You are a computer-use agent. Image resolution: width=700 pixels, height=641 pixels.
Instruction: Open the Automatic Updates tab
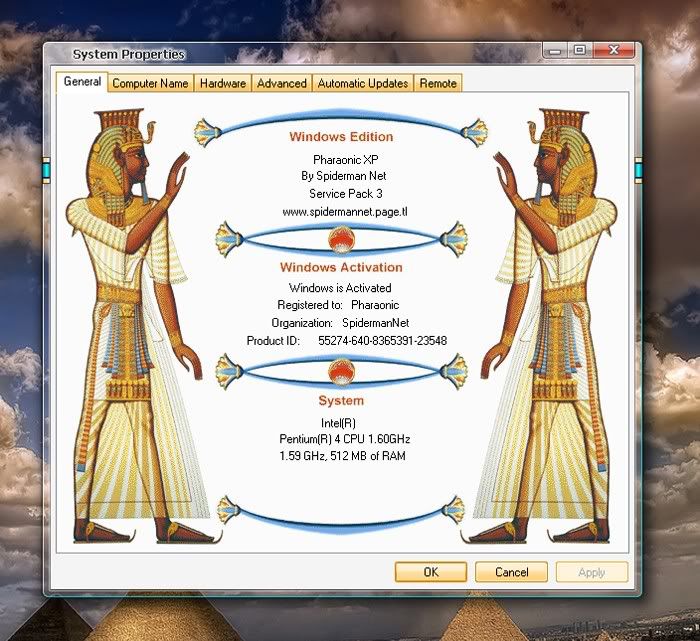[x=363, y=83]
